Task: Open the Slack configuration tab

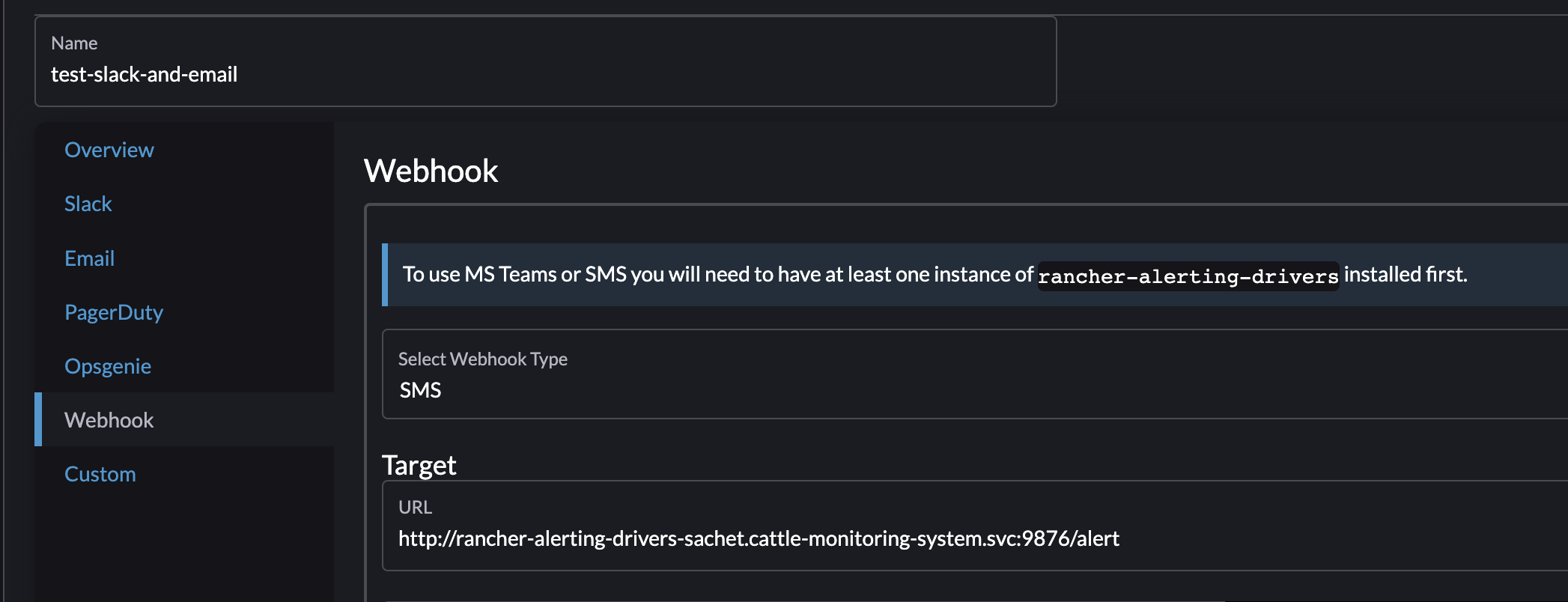Action: point(88,203)
